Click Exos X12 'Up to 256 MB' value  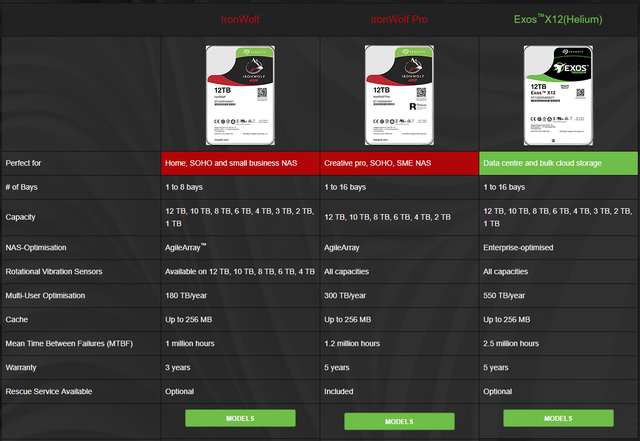click(507, 319)
